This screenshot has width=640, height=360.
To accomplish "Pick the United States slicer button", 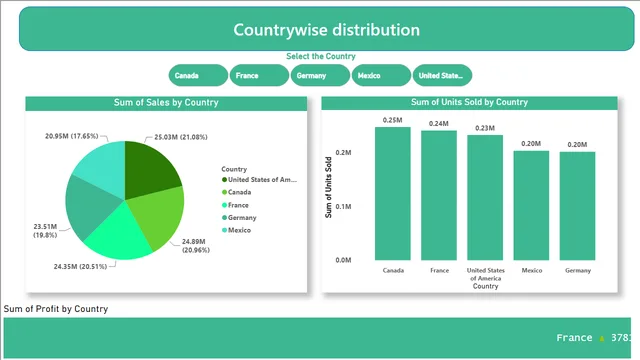I will (442, 76).
